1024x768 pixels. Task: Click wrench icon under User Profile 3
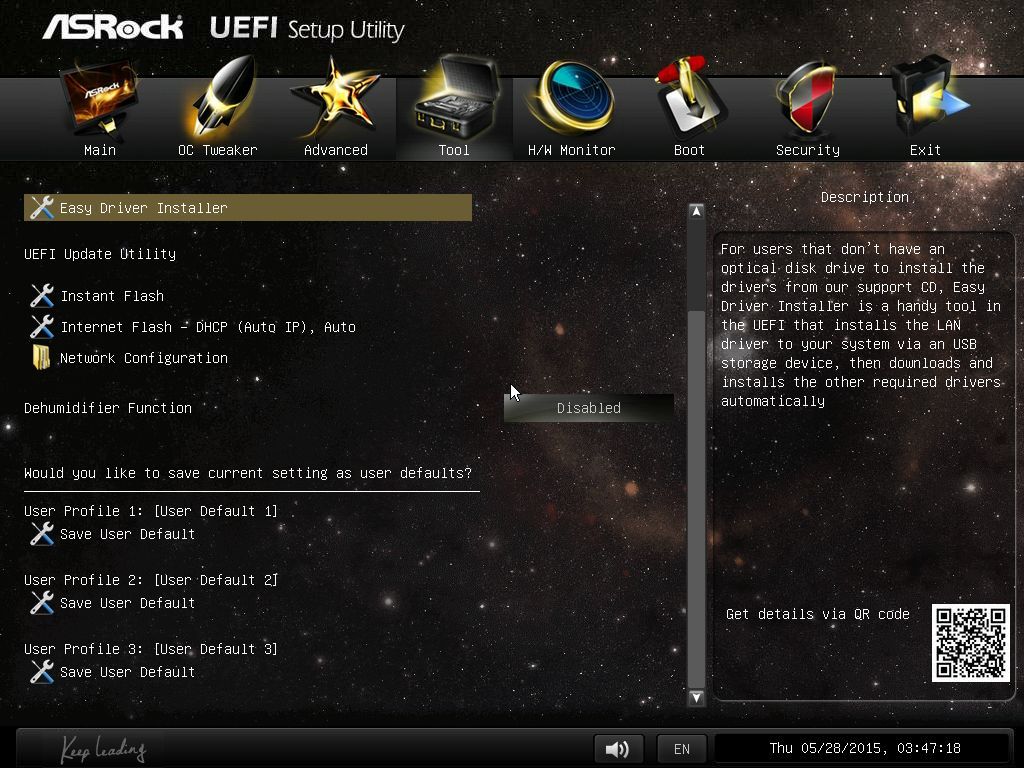coord(42,672)
